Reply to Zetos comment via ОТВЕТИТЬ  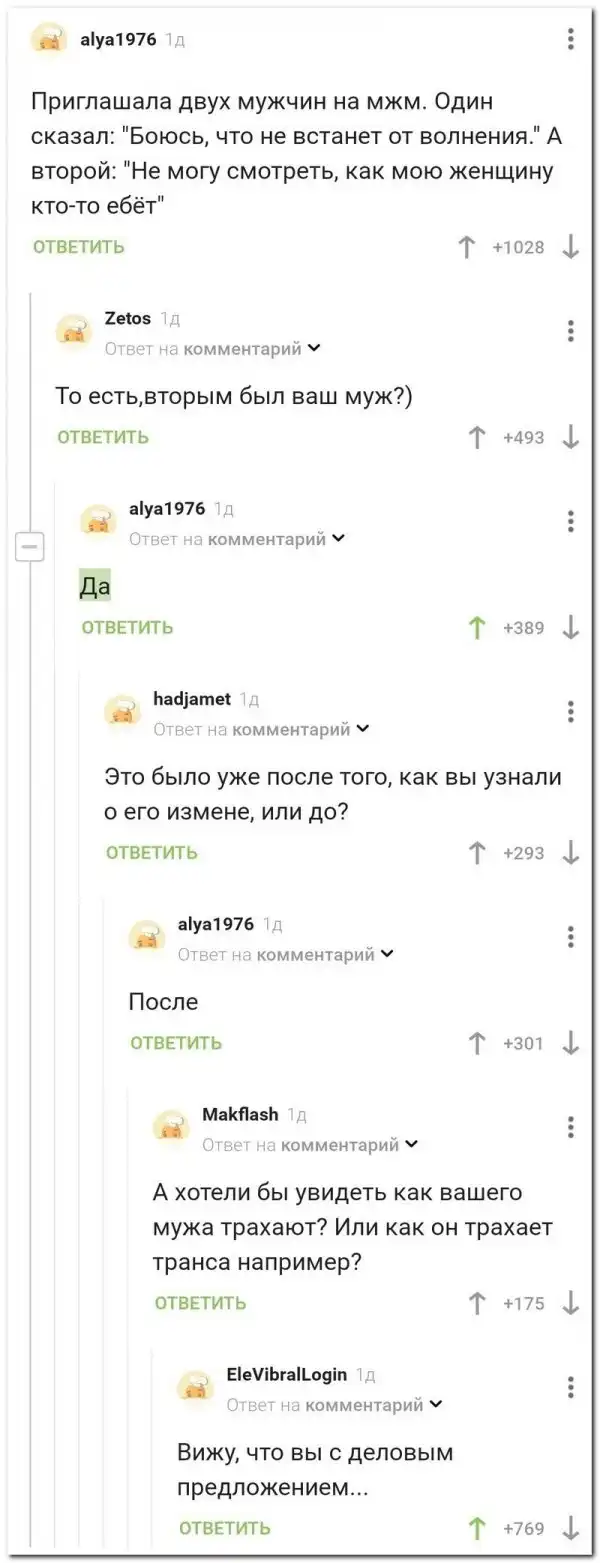click(x=103, y=437)
